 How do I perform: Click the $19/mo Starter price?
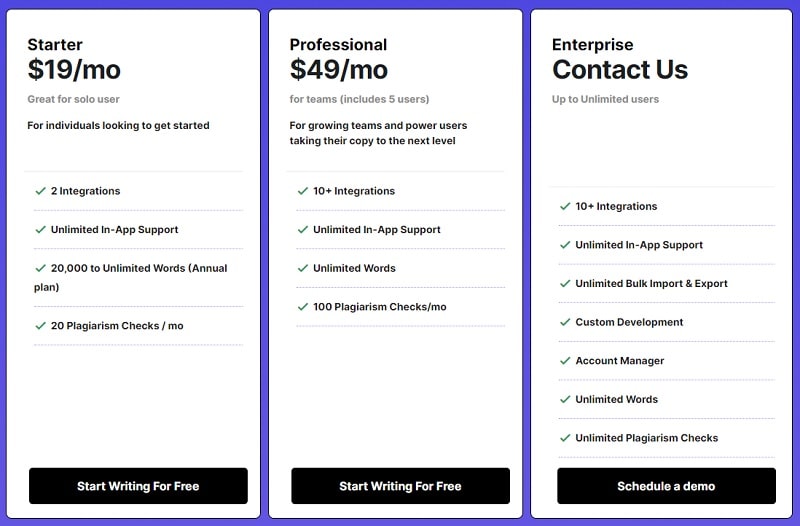[x=76, y=69]
